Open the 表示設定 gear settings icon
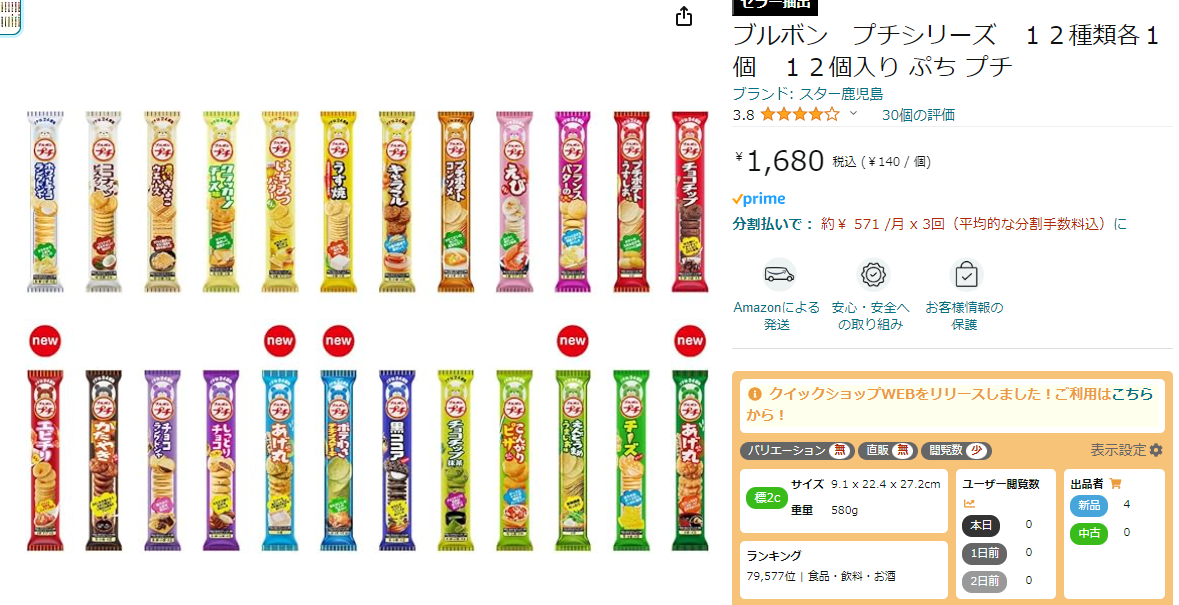 [1156, 450]
